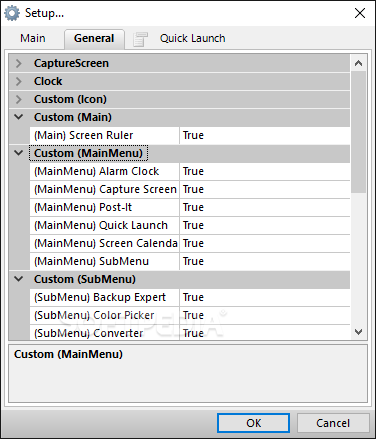This screenshot has height=439, width=376.
Task: Click the scrollbar up arrow
Action: pos(359,63)
